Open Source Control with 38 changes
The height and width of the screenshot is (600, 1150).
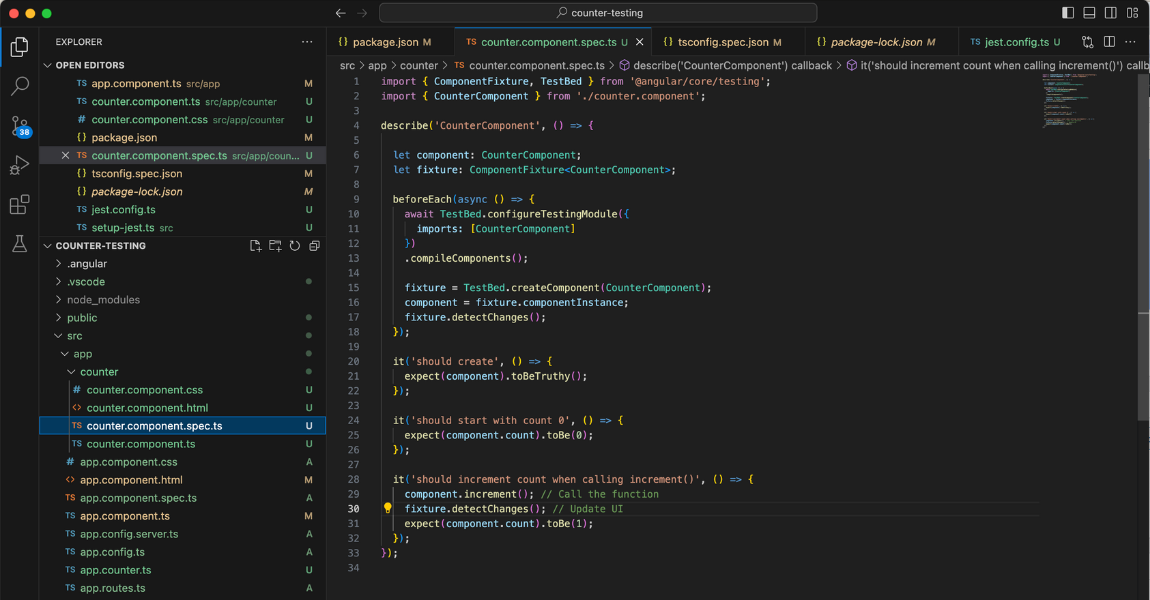pyautogui.click(x=19, y=126)
